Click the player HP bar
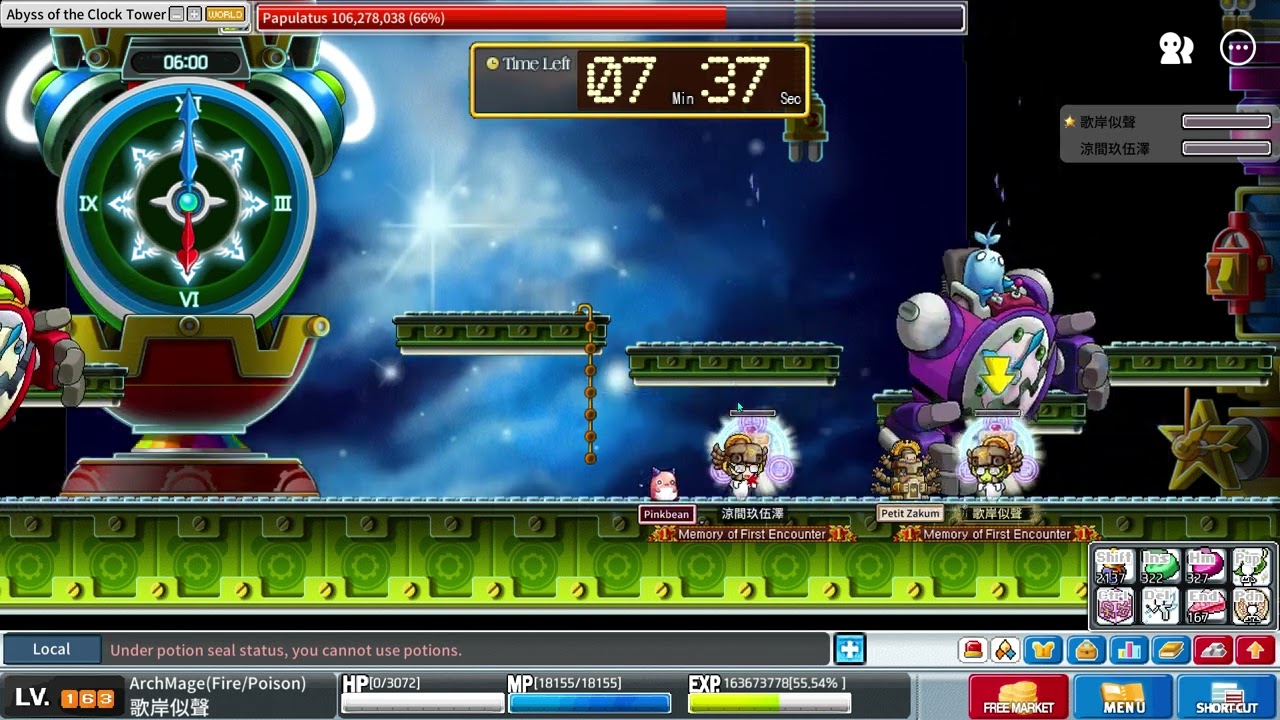Image resolution: width=1280 pixels, height=720 pixels. click(x=422, y=702)
